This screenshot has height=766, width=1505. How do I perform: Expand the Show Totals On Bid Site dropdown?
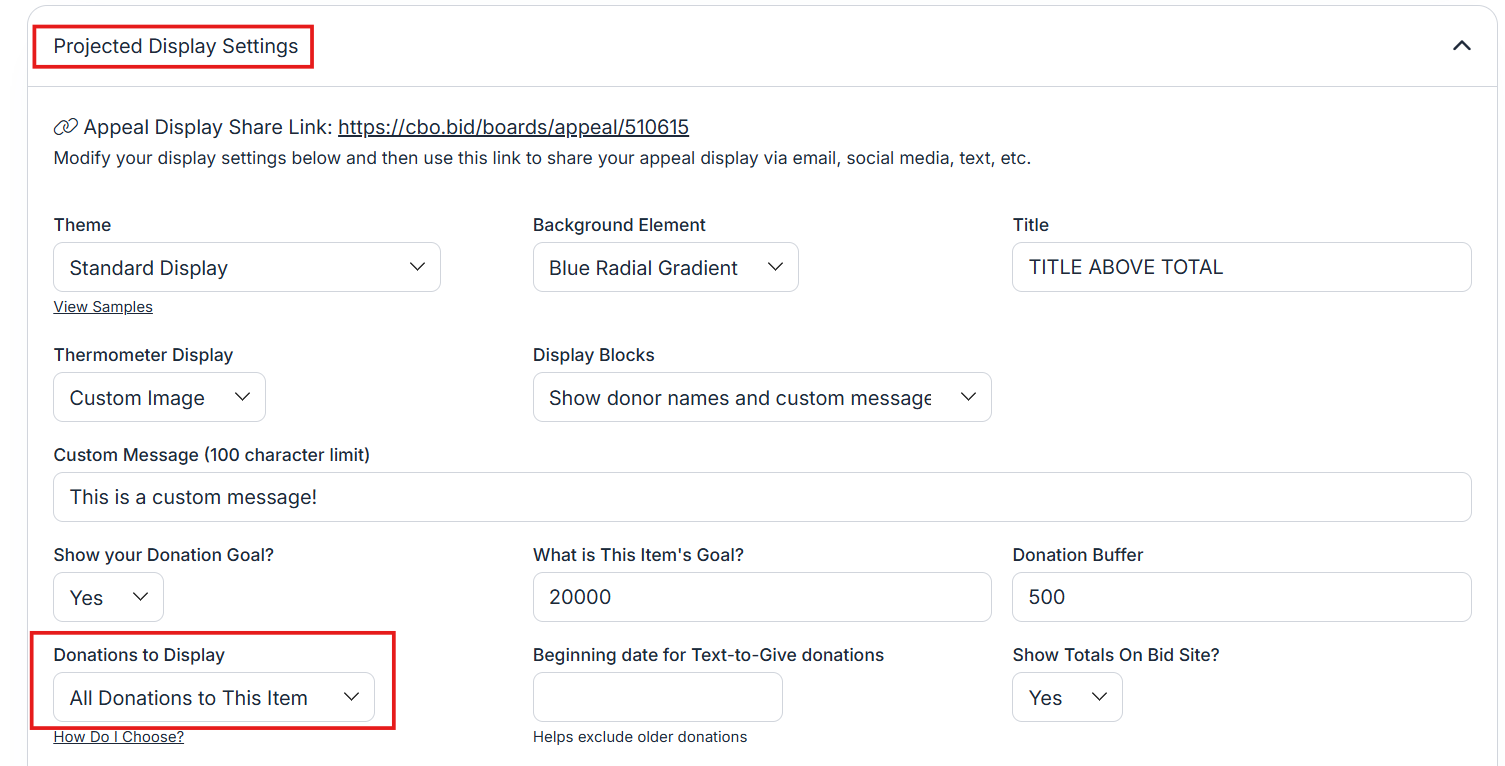click(1067, 698)
